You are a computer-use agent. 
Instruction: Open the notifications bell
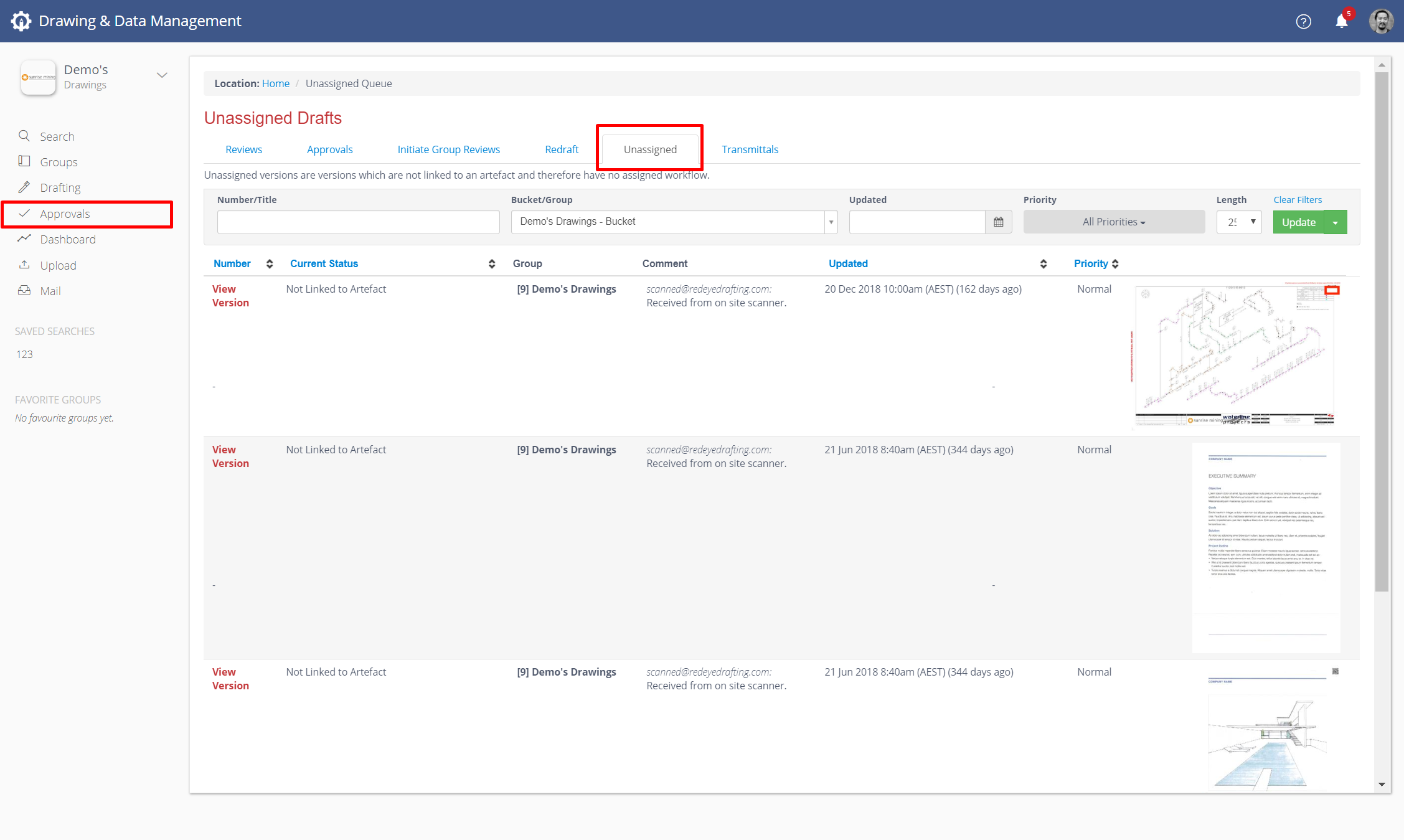[1341, 21]
